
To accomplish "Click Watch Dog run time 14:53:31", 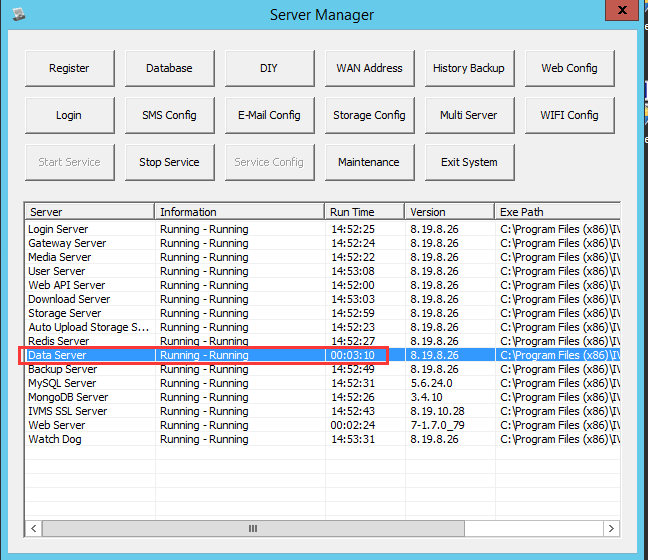I will pyautogui.click(x=353, y=440).
